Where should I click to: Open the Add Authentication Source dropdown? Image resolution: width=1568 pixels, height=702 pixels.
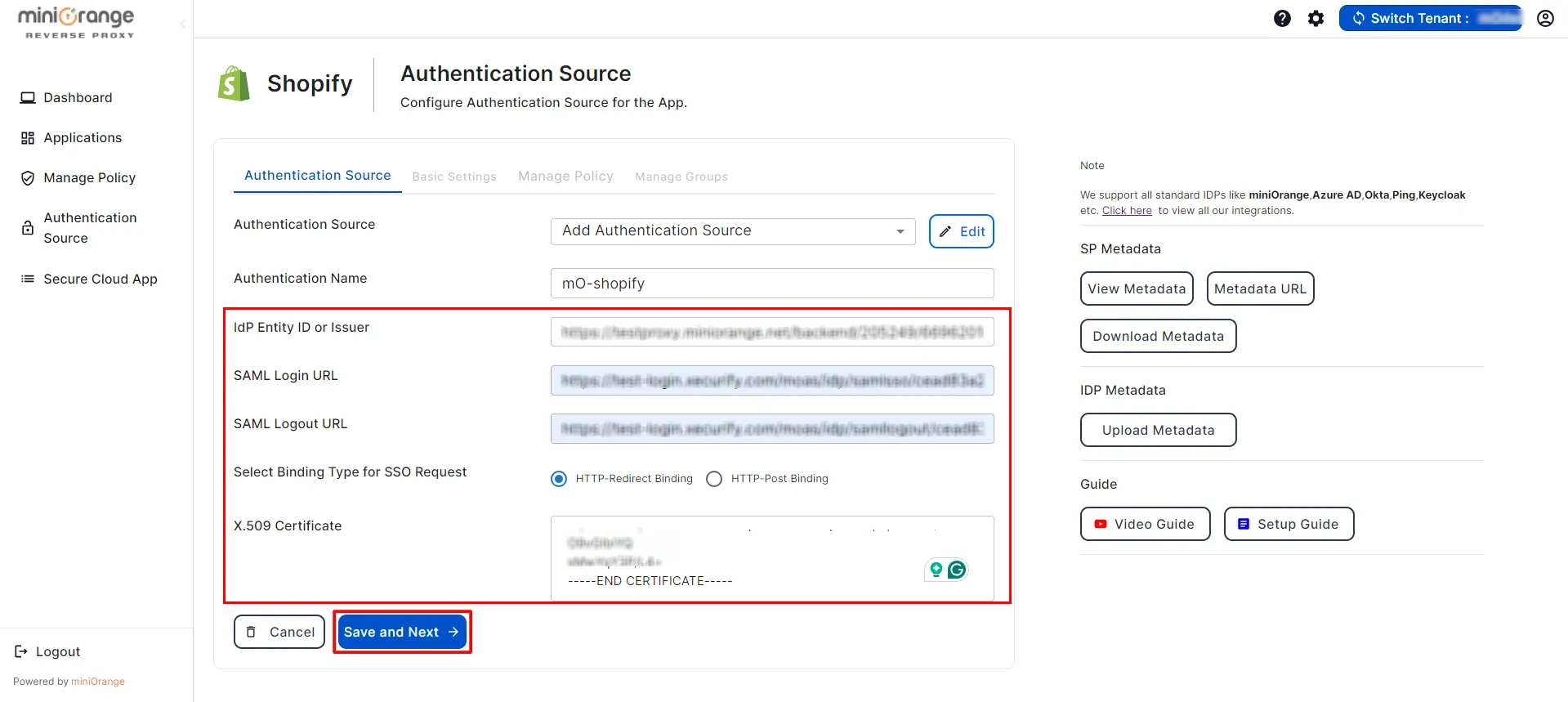pos(733,231)
